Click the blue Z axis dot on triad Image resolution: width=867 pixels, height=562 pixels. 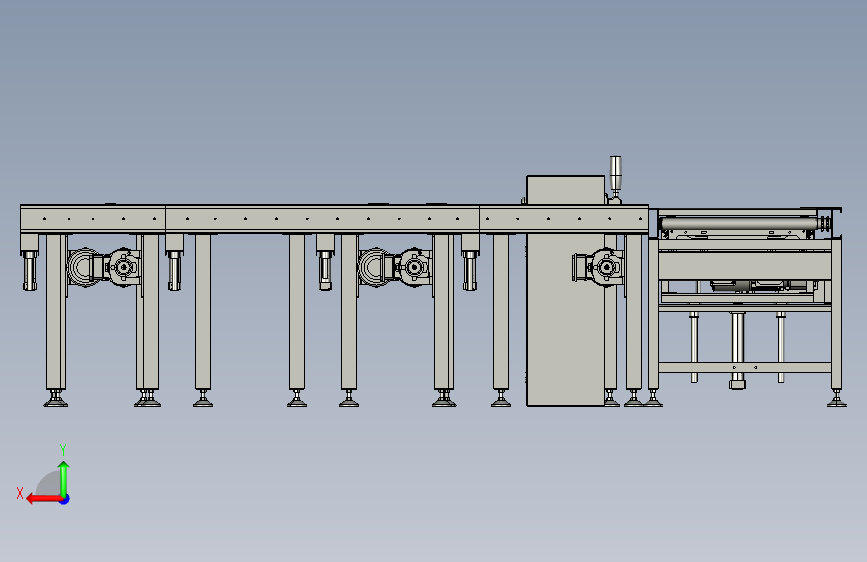[x=65, y=499]
